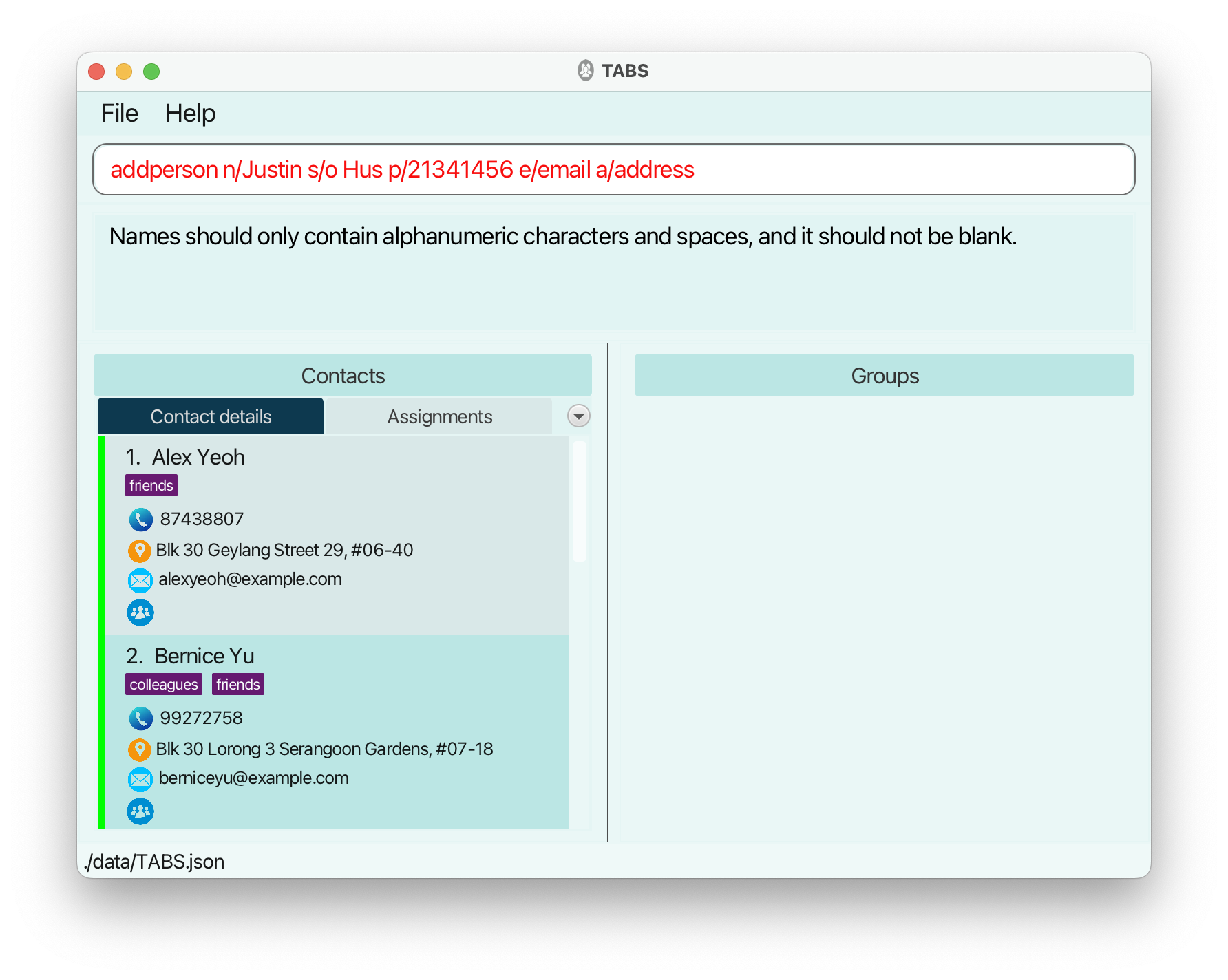1228x980 pixels.
Task: Switch to the Assignments tab
Action: (439, 416)
